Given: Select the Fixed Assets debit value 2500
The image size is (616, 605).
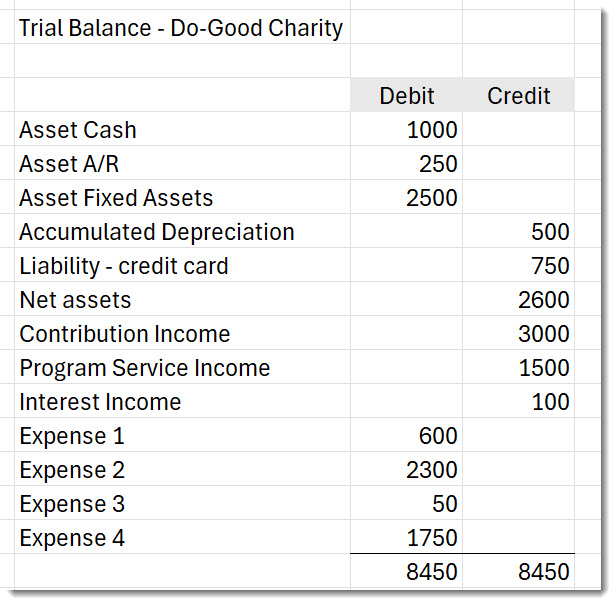Looking at the screenshot, I should coord(432,198).
